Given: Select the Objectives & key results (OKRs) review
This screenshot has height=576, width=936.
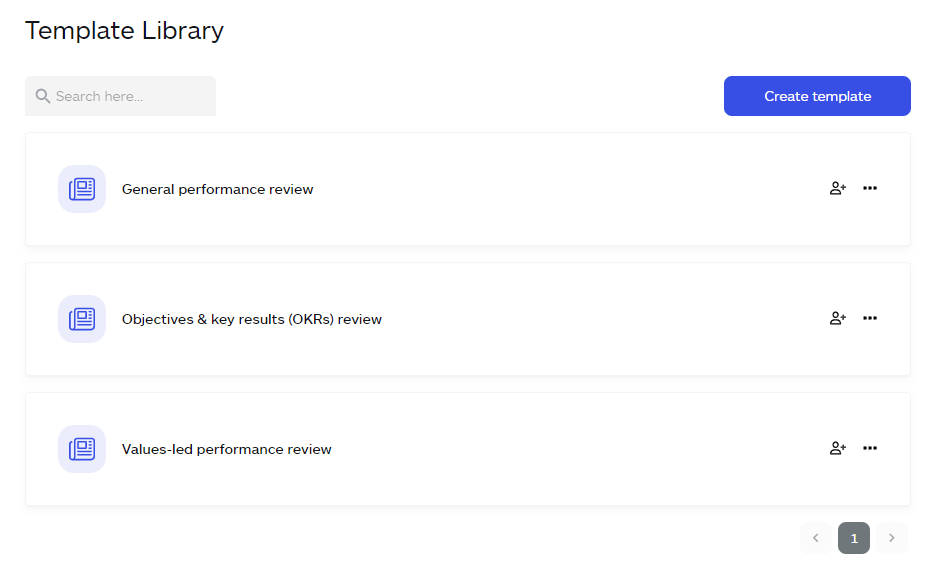Looking at the screenshot, I should [x=250, y=319].
